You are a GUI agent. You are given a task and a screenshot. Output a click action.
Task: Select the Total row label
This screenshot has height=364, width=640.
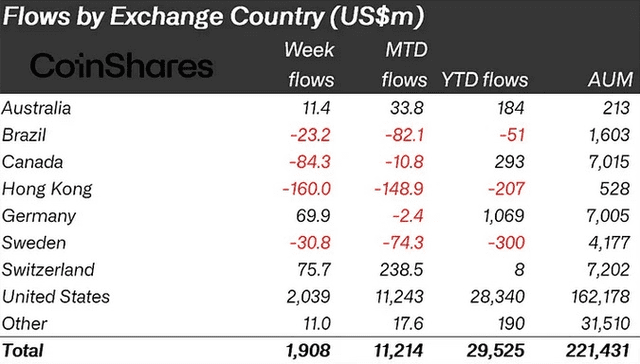(x=22, y=351)
